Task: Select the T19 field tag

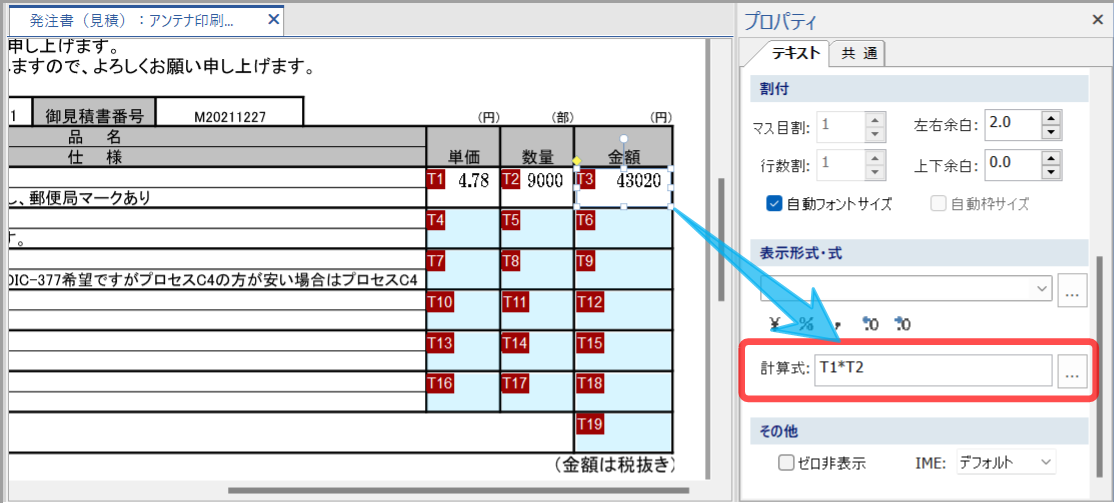Action: pos(590,425)
